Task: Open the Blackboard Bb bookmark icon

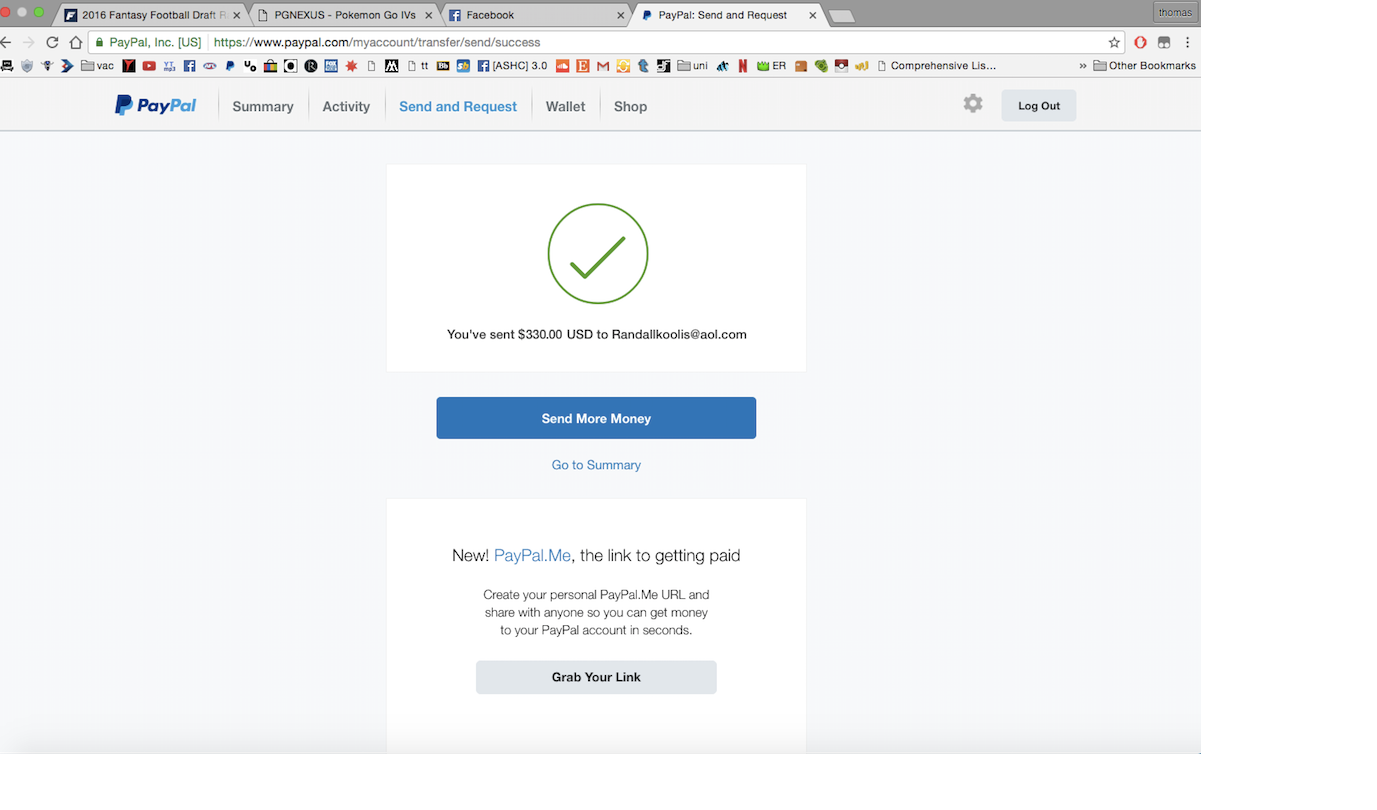Action: 442,66
